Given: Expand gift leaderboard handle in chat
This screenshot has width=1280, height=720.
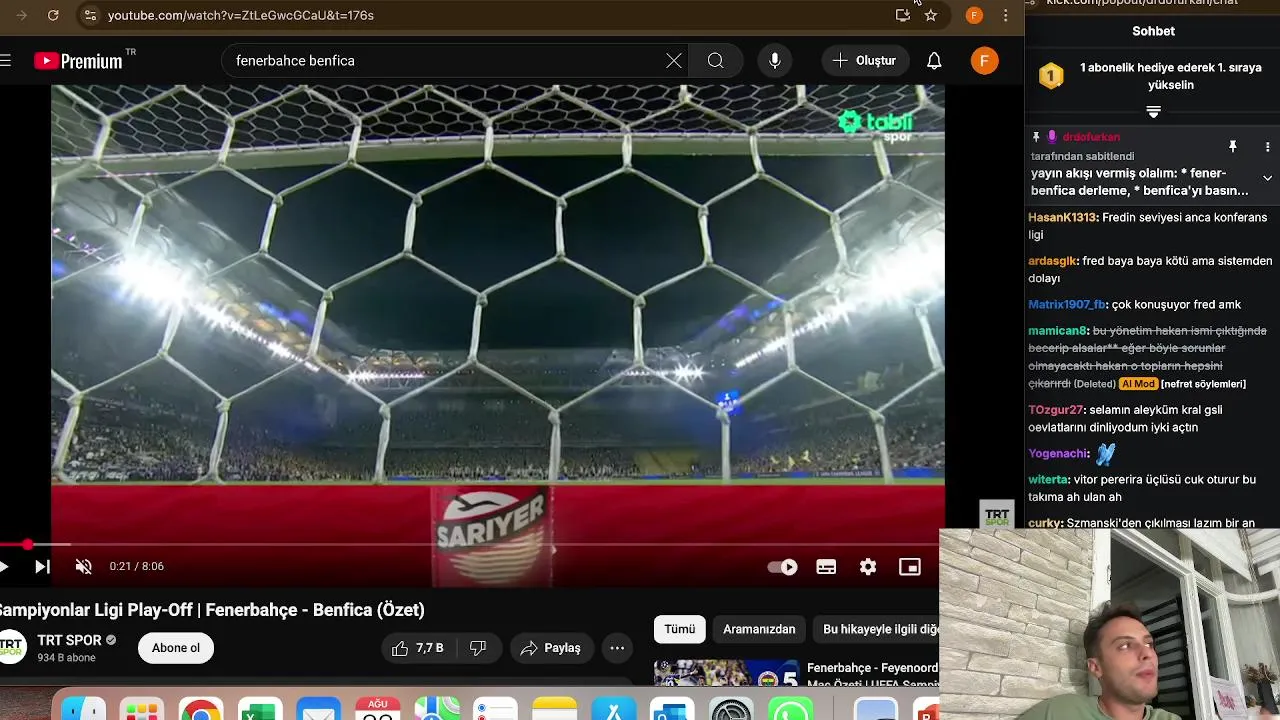Looking at the screenshot, I should click(1153, 112).
